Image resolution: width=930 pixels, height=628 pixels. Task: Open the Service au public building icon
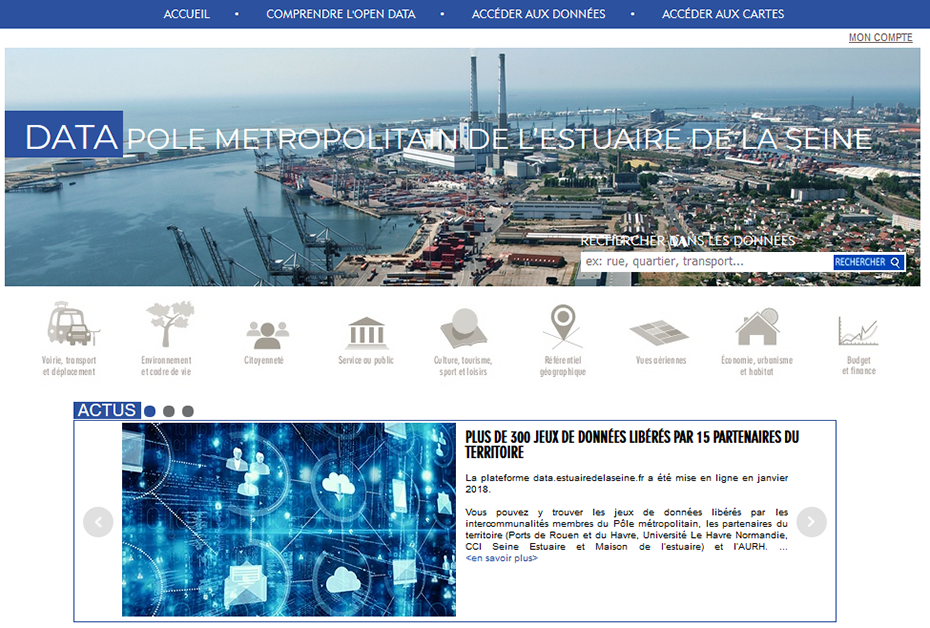click(367, 333)
